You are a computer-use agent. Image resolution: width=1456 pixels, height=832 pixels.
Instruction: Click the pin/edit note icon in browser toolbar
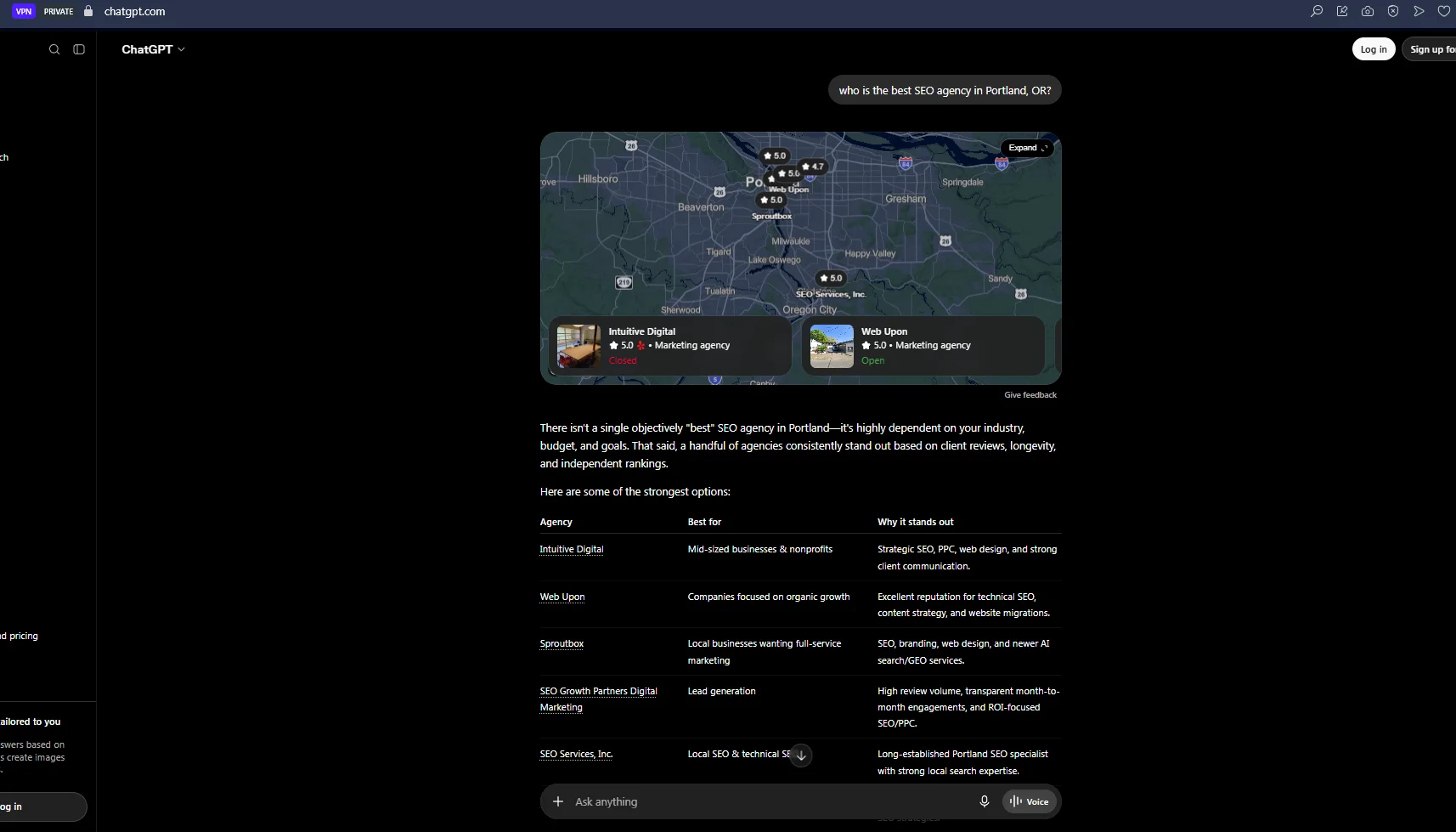click(x=1342, y=11)
